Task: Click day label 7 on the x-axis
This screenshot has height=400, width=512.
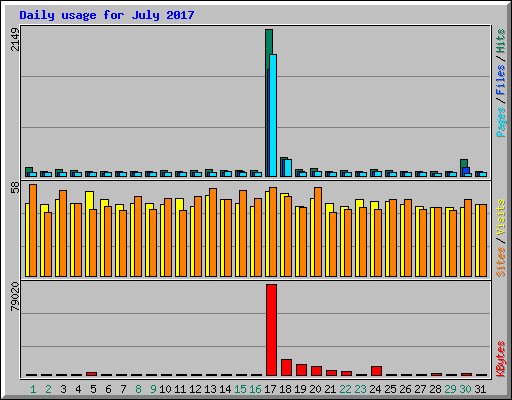Action: (123, 389)
